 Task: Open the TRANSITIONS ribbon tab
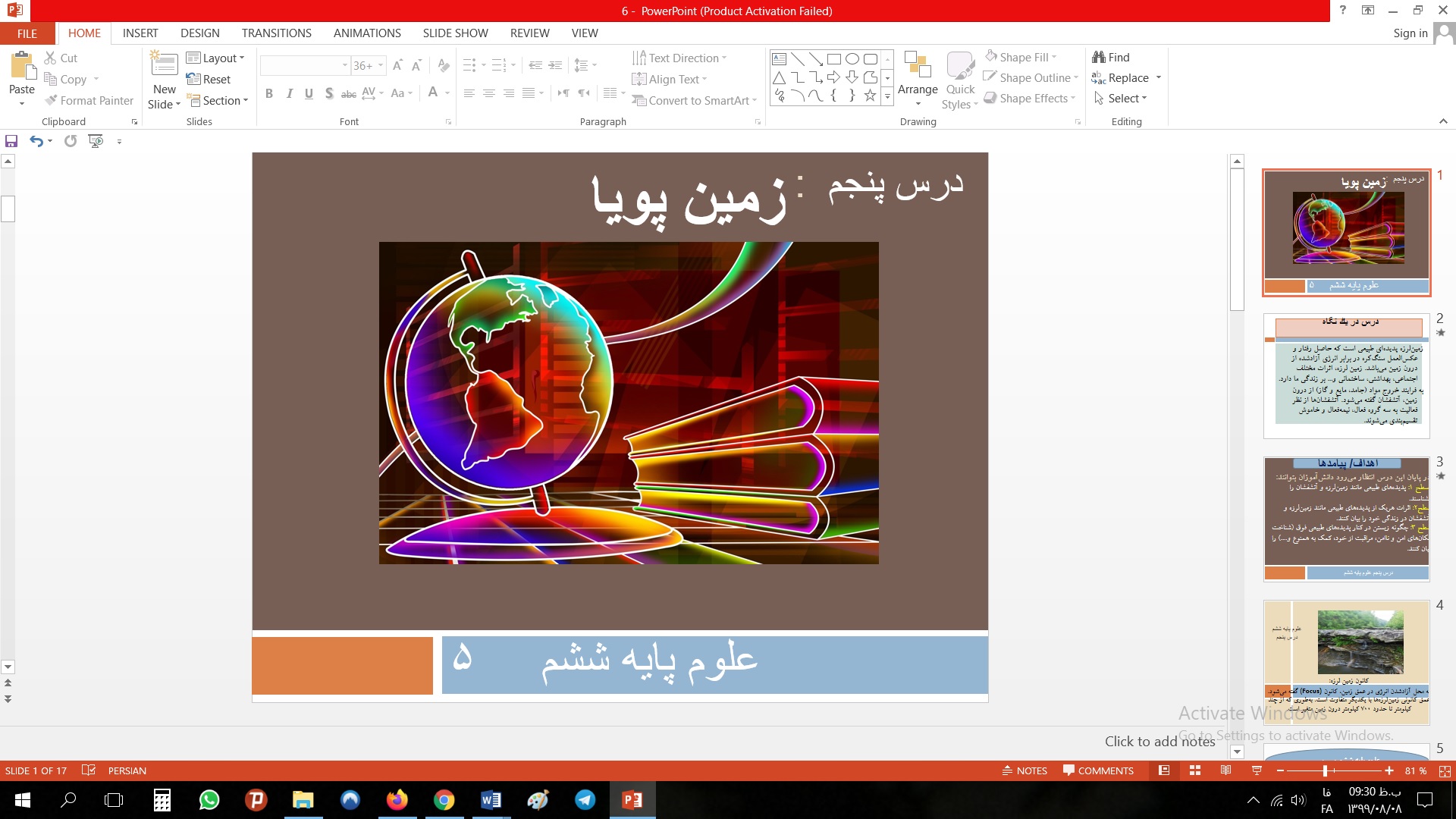[276, 33]
